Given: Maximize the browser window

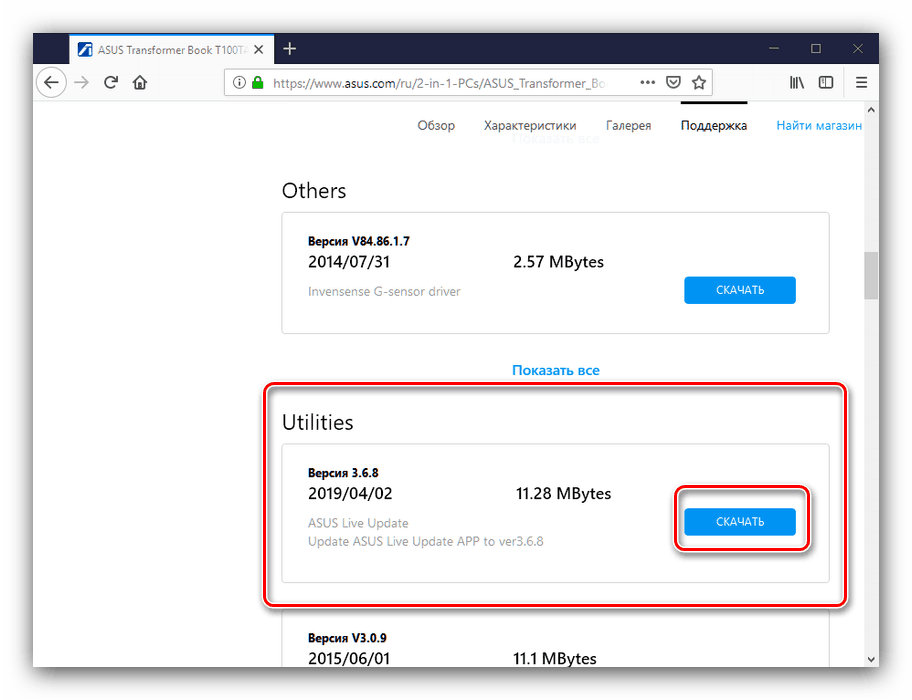Looking at the screenshot, I should point(815,49).
